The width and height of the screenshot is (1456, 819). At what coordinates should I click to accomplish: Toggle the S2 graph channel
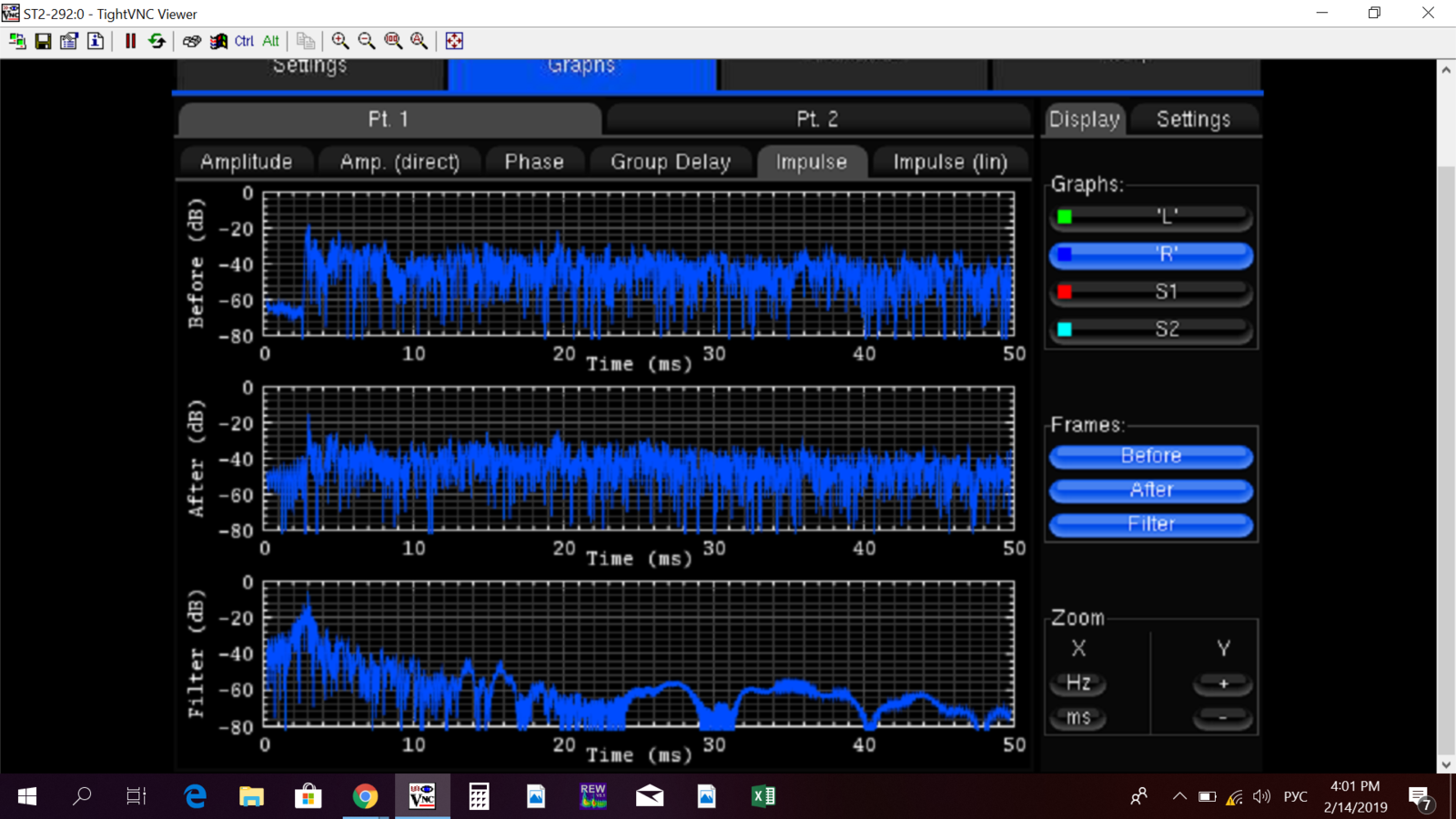pos(1151,329)
